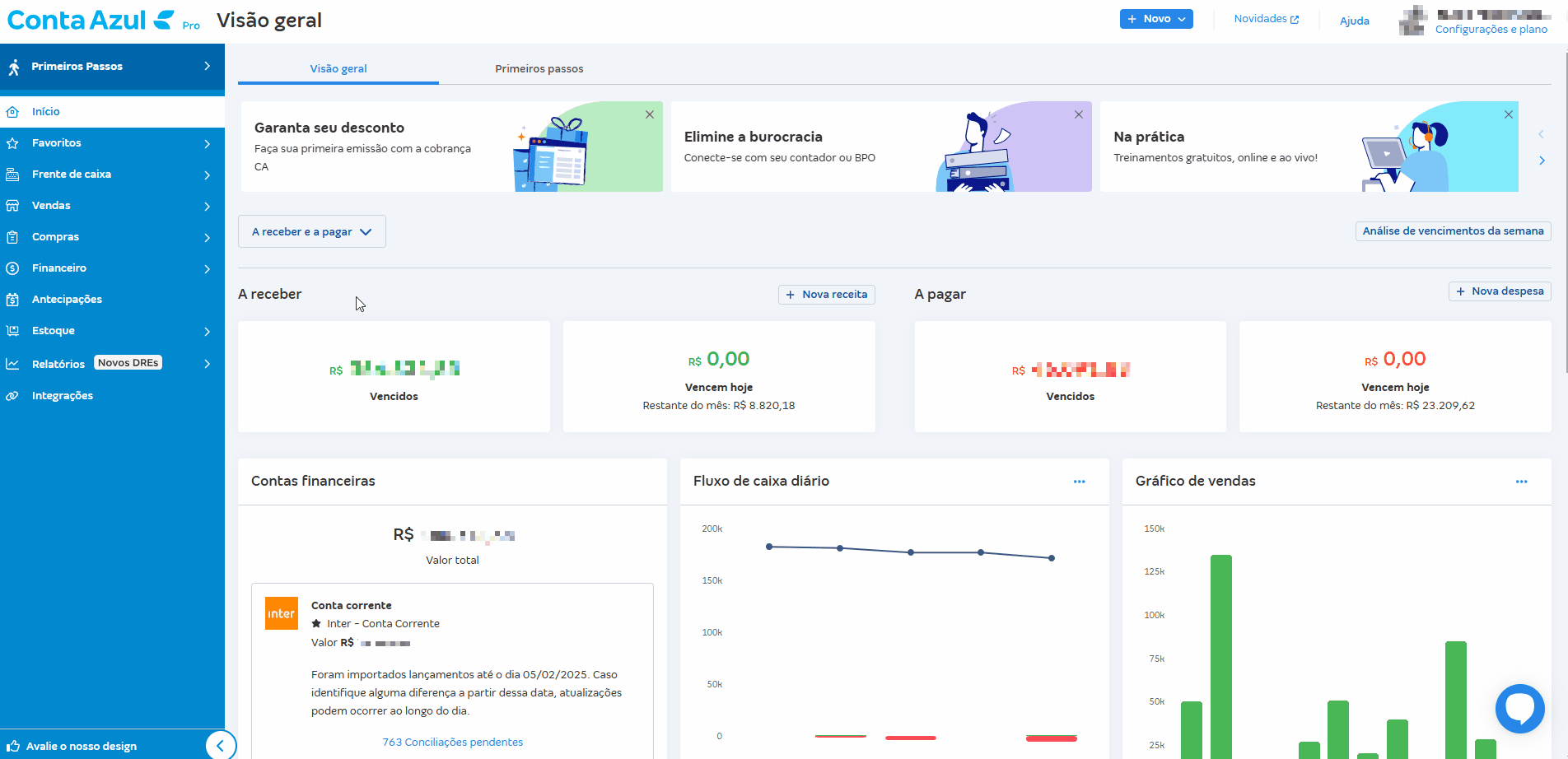Open 763 Conciliações pendentes link

point(452,743)
